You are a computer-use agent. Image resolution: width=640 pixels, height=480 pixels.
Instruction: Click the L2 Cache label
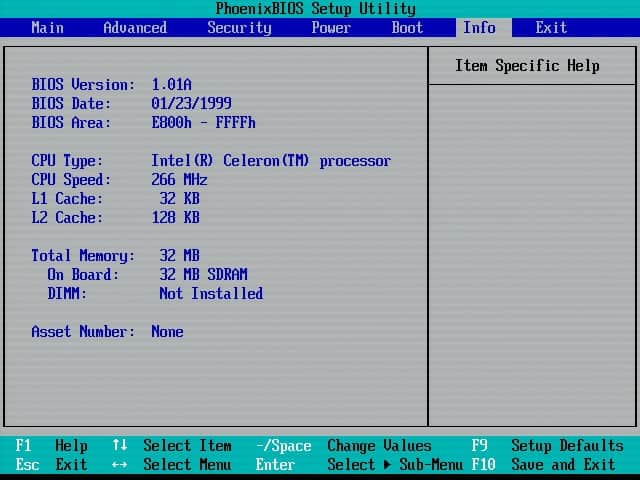click(x=67, y=218)
